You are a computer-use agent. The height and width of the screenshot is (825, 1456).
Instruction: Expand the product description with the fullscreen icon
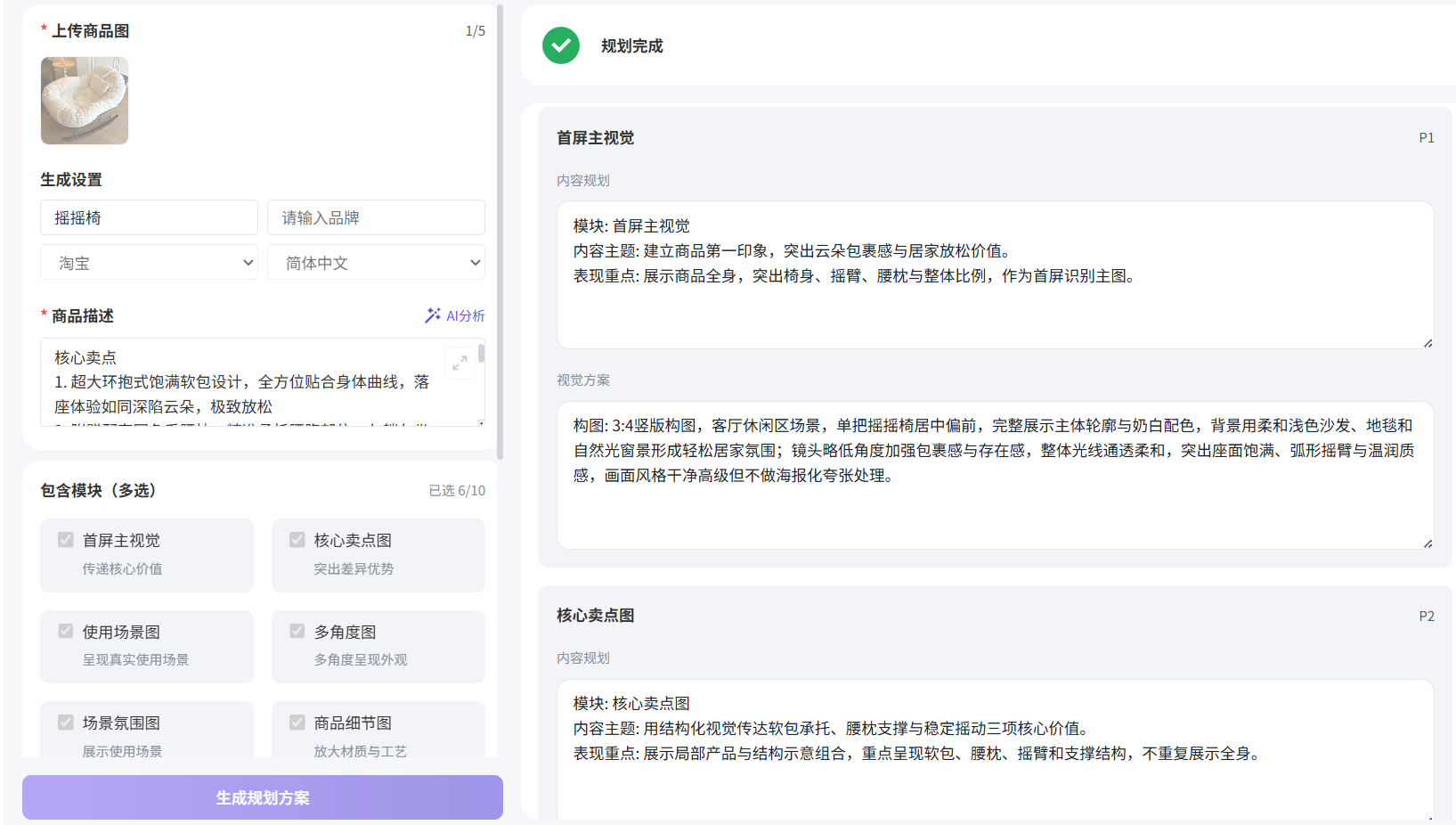click(460, 363)
